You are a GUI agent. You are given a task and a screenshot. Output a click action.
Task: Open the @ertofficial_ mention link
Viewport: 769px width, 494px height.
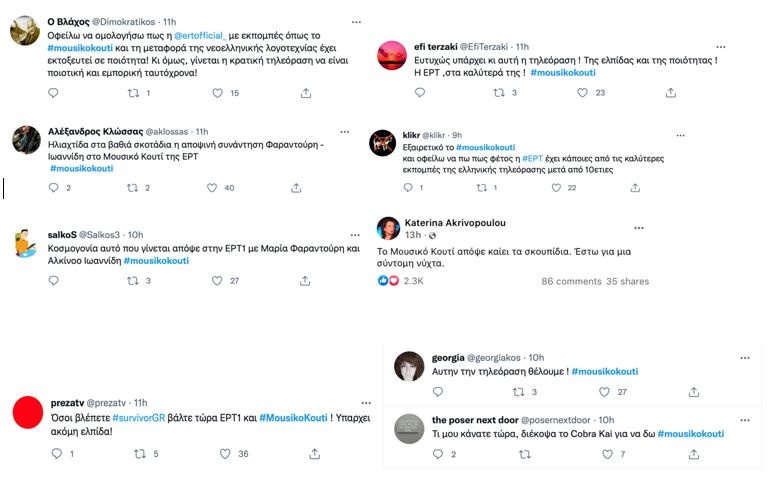[208, 36]
